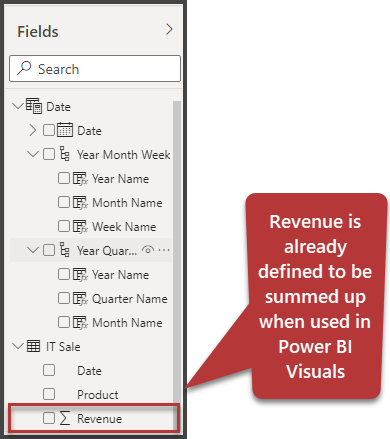Click calculated column icon of first Year Name
The width and height of the screenshot is (390, 439).
point(80,179)
